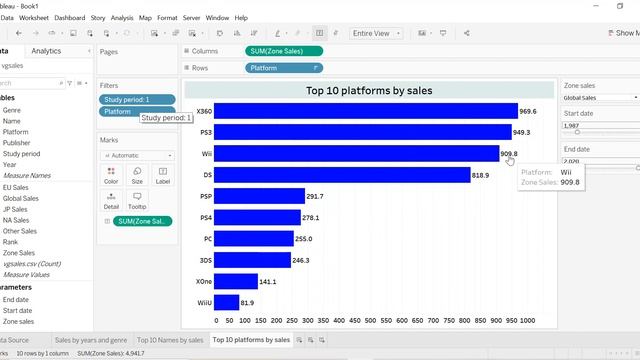Select the Global Sales measure
Viewport: 640px width, 360px height.
20,198
